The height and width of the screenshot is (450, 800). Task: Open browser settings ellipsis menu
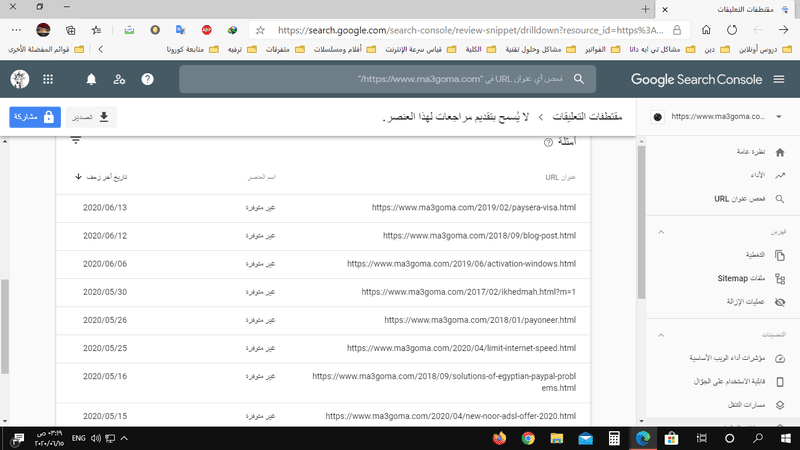[16, 30]
